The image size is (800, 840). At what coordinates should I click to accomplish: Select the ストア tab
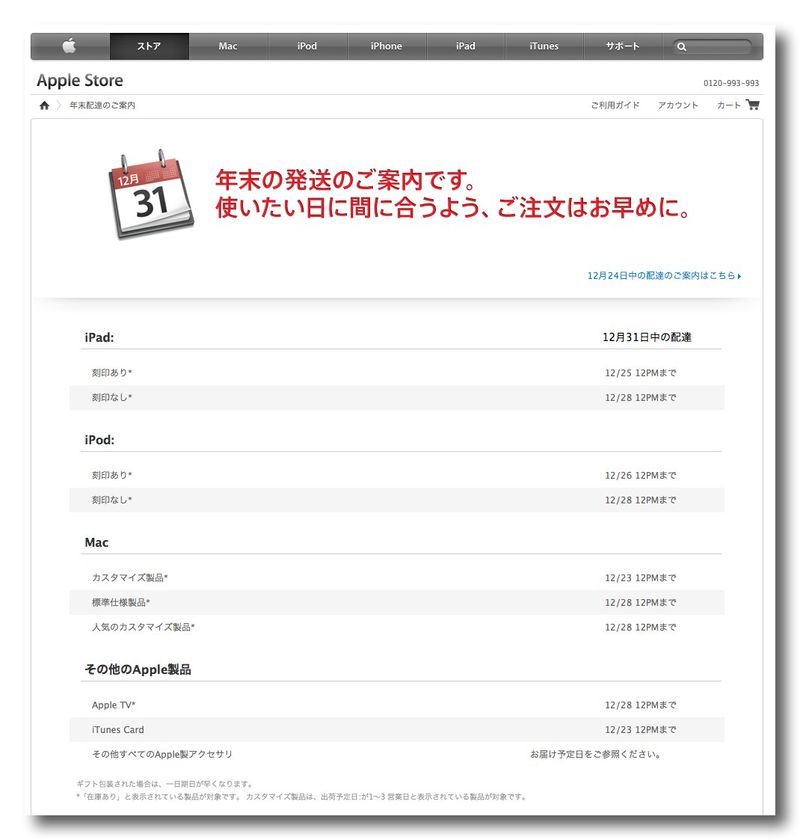pos(149,46)
